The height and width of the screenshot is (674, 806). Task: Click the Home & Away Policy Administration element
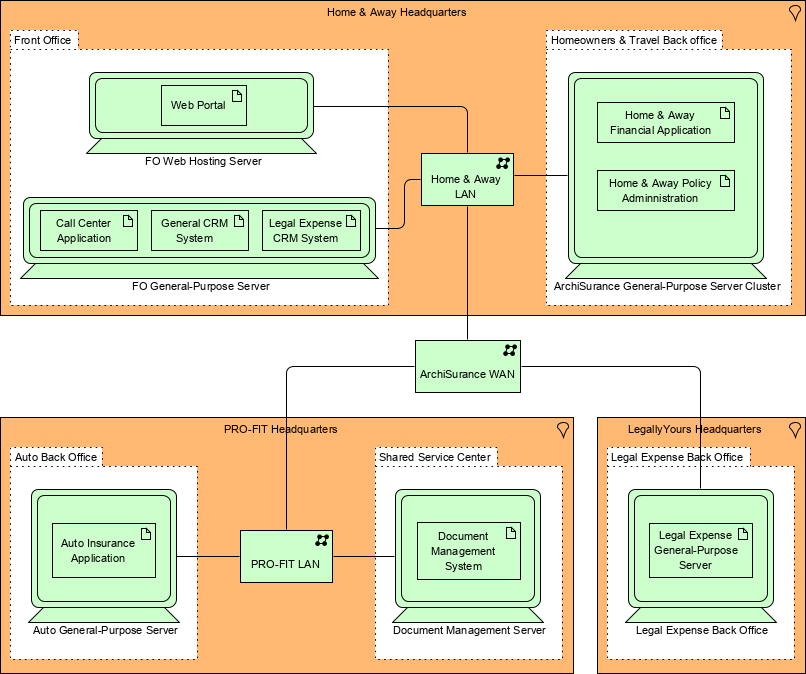click(665, 190)
